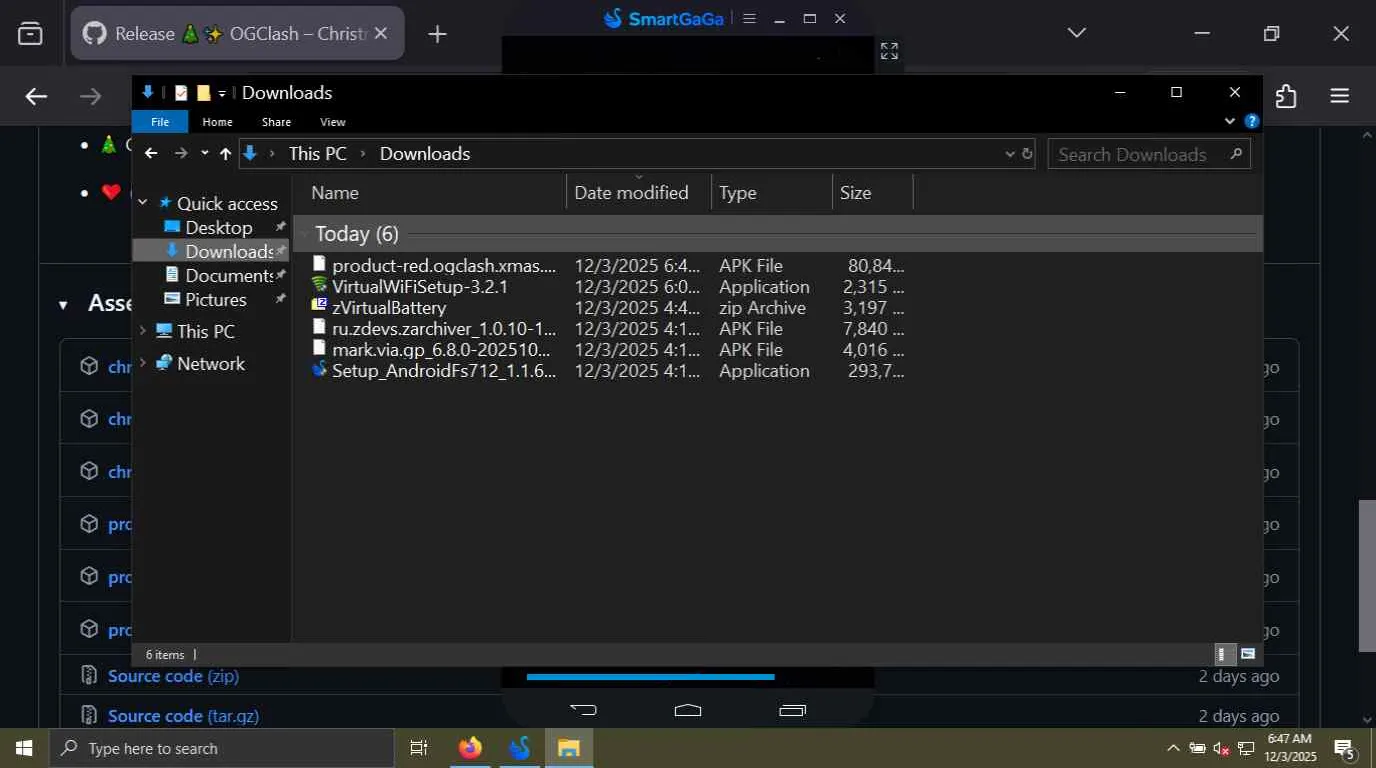The width and height of the screenshot is (1376, 768).
Task: Switch to the Share ribbon tab
Action: pyautogui.click(x=276, y=122)
